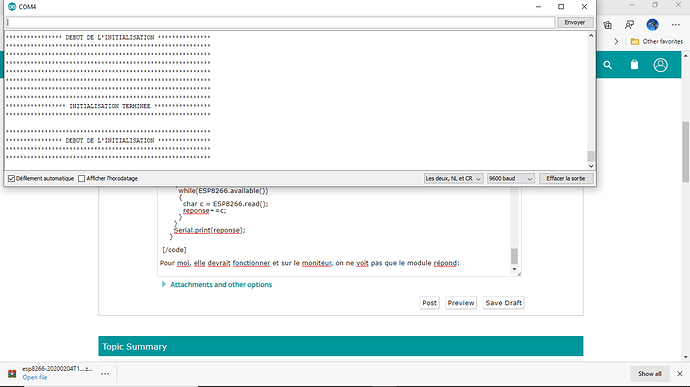Click line 'char c = ESP8266.read();'
Viewport: 690px width, 387px height.
click(x=225, y=204)
